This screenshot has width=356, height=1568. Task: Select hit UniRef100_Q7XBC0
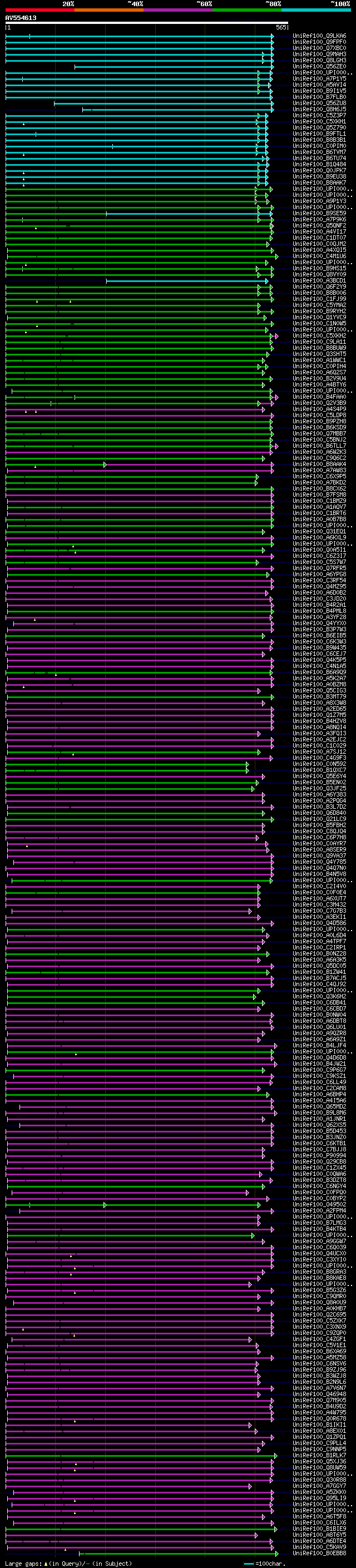pos(319,48)
